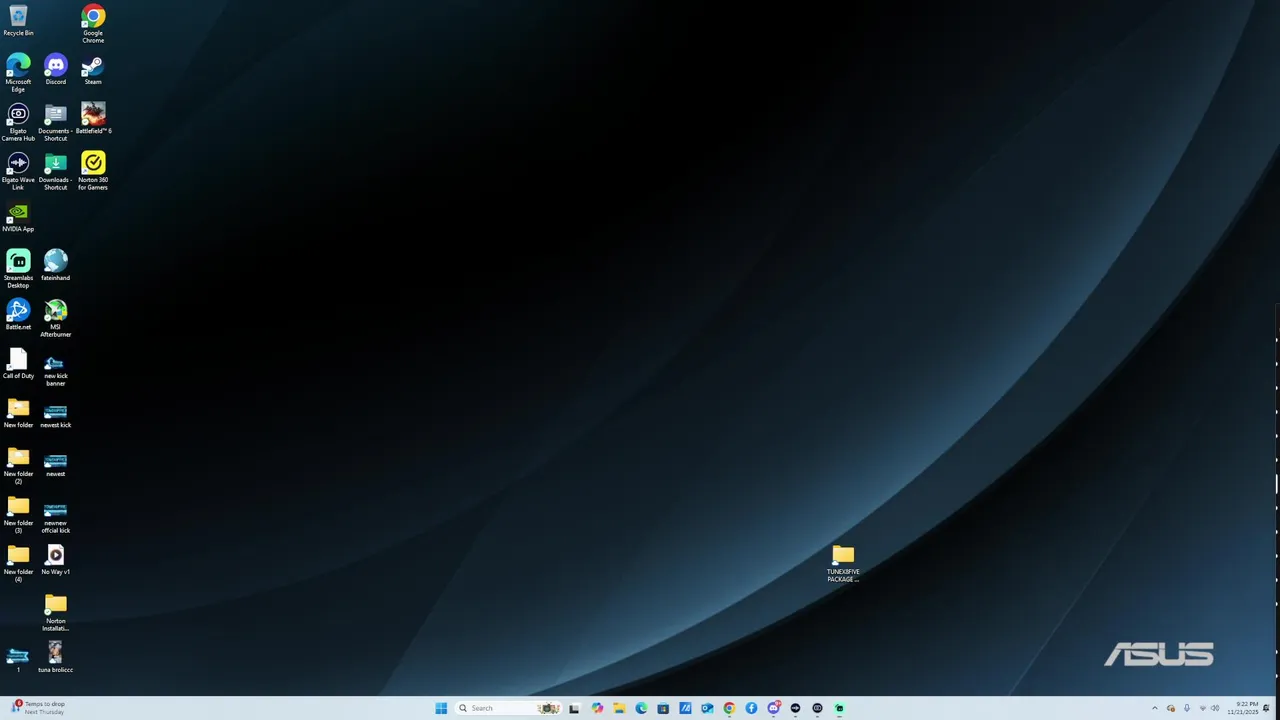
Task: Select the fateinhand desktop icon
Action: 56,265
